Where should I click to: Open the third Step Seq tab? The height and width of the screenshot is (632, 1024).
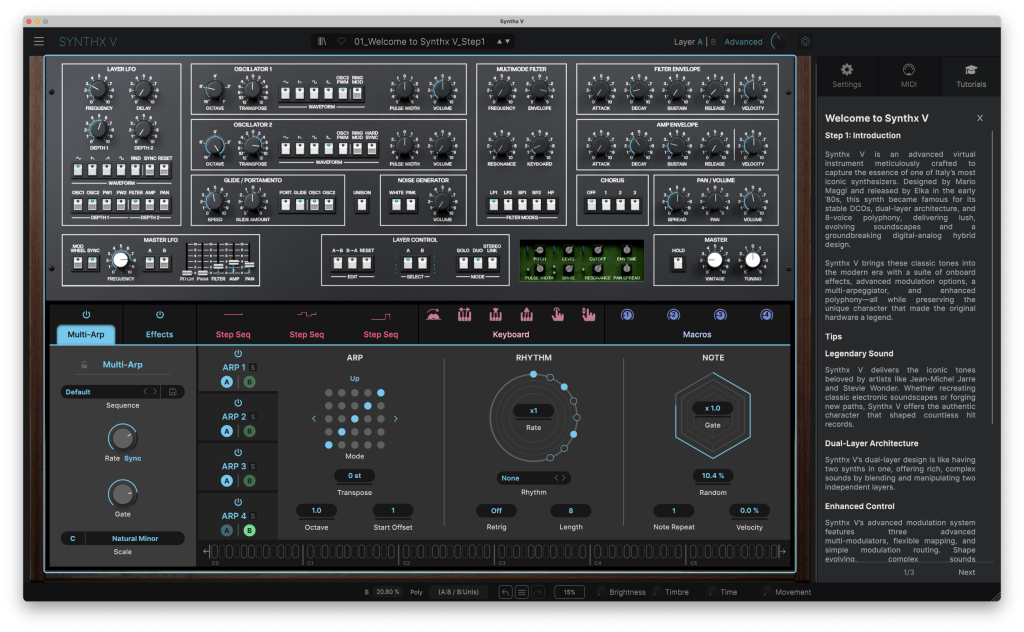click(381, 334)
